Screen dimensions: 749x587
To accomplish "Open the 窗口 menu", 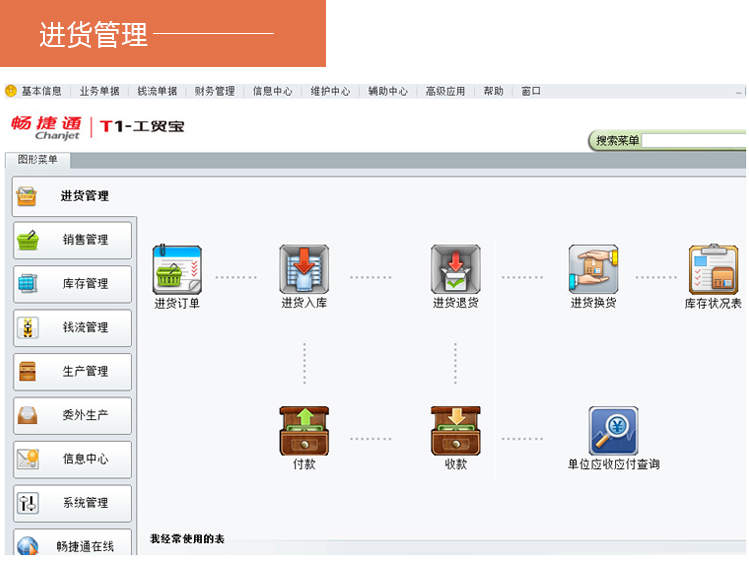I will pos(531,91).
